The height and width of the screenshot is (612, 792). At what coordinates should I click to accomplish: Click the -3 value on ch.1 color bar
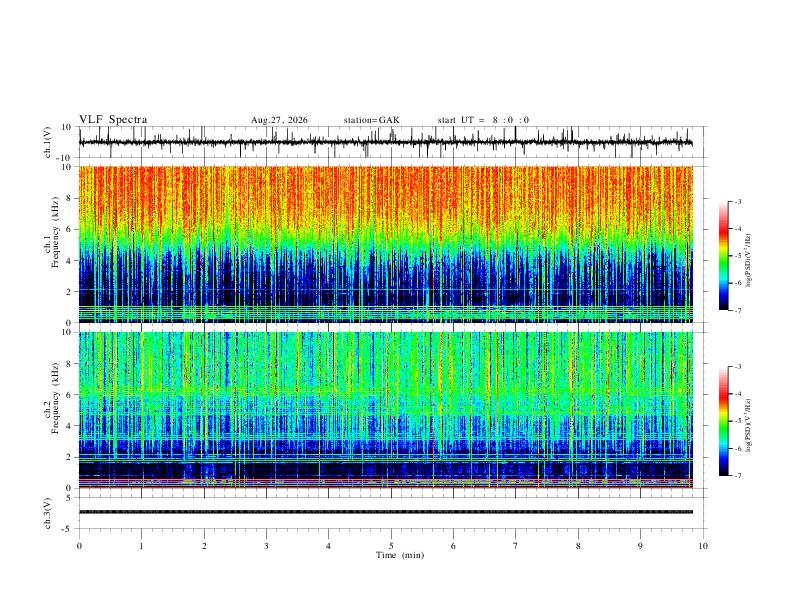tap(737, 202)
